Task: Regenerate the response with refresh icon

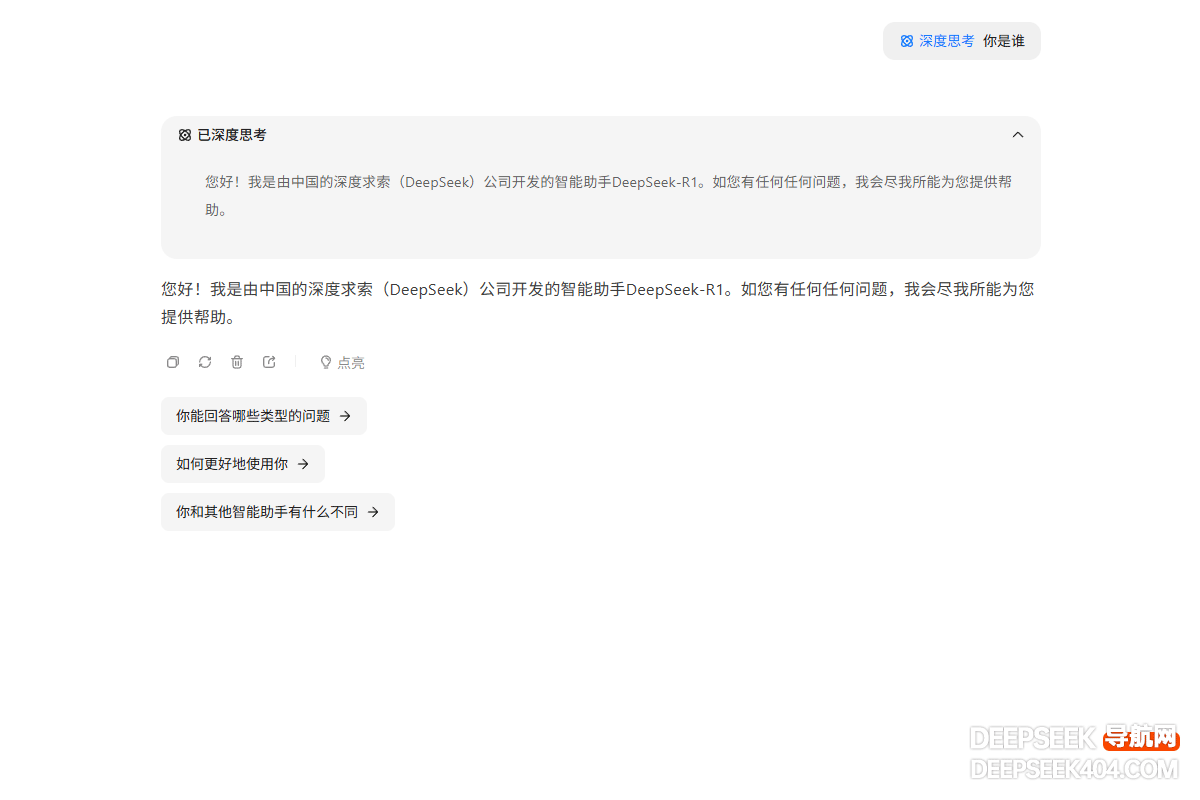Action: pyautogui.click(x=205, y=362)
